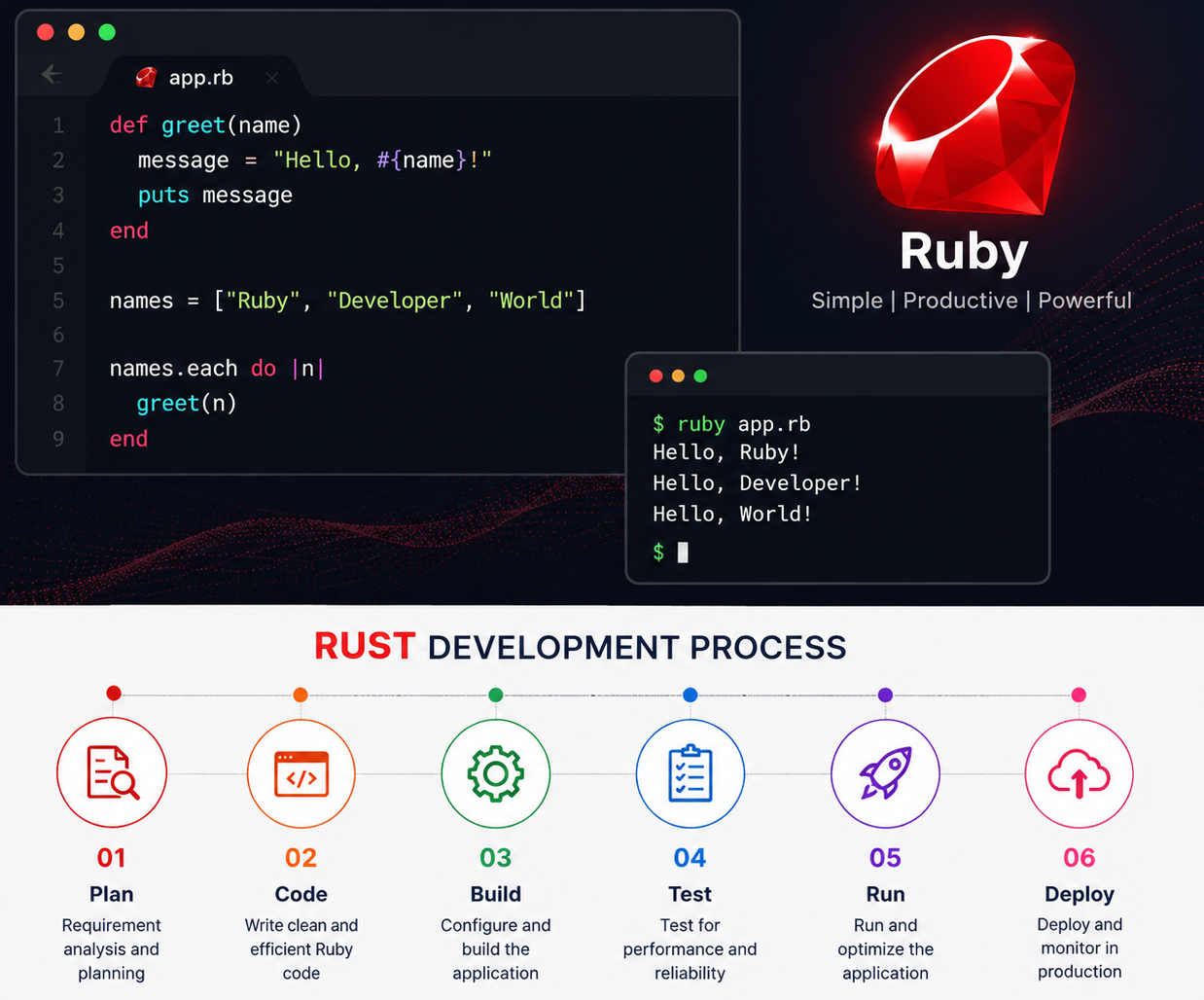This screenshot has width=1204, height=1000.
Task: Click the Deploy cloud upload icon
Action: coord(1079,774)
